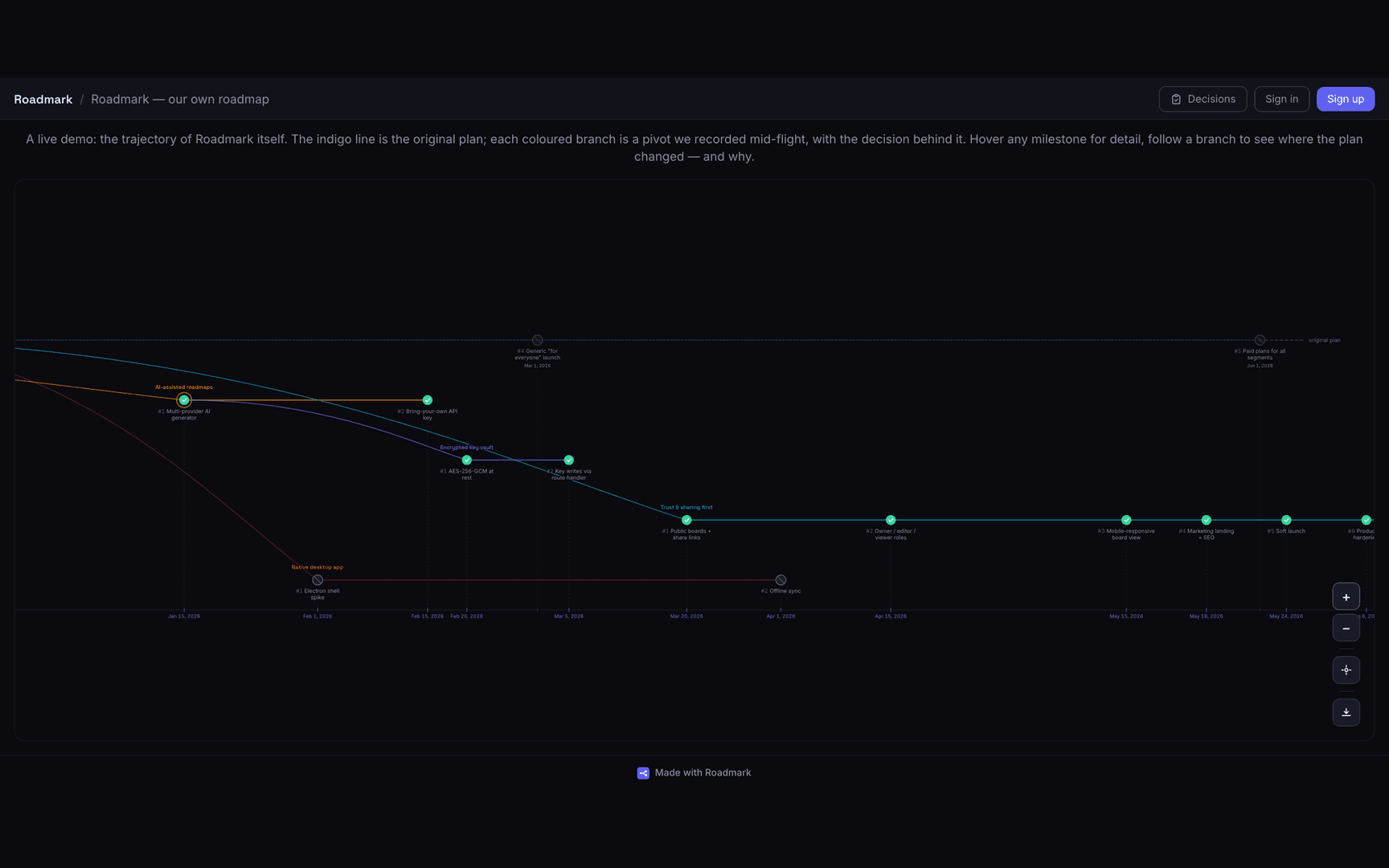Click the AES-256-GCM at rest milestone node

[467, 460]
